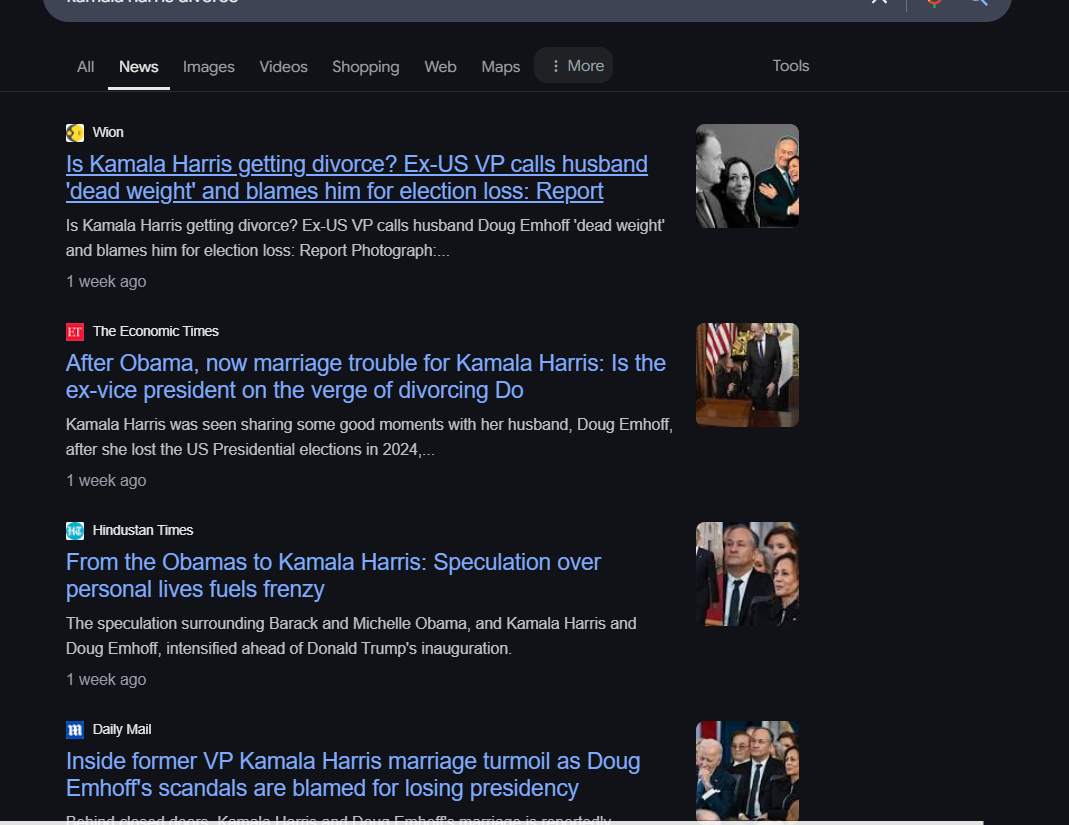Click the magnifier search icon
This screenshot has height=825, width=1069.
978,2
